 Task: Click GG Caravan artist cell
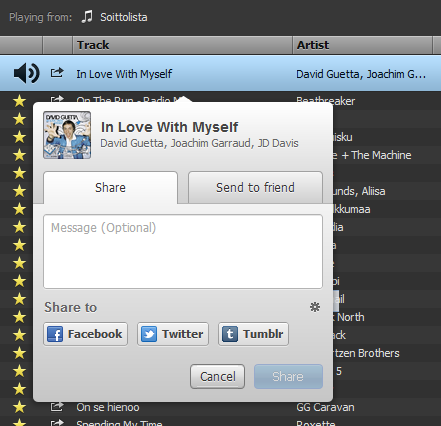tap(325, 407)
